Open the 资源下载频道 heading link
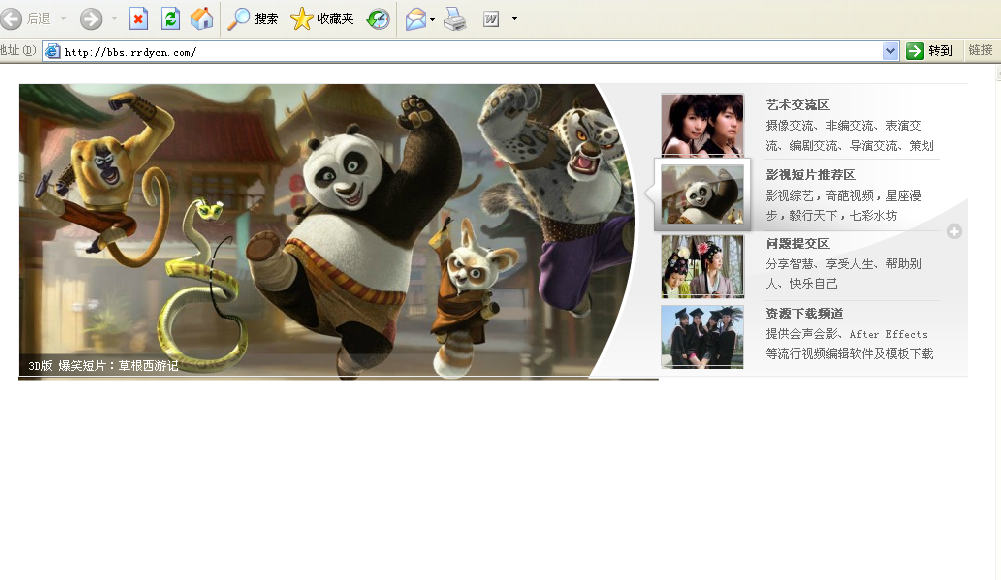 coord(804,314)
